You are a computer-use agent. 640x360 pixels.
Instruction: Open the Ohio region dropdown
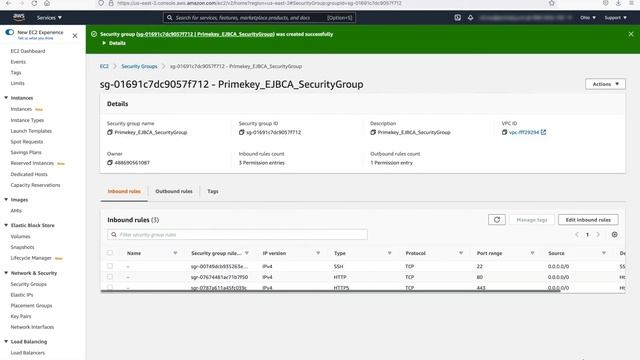tap(588, 18)
